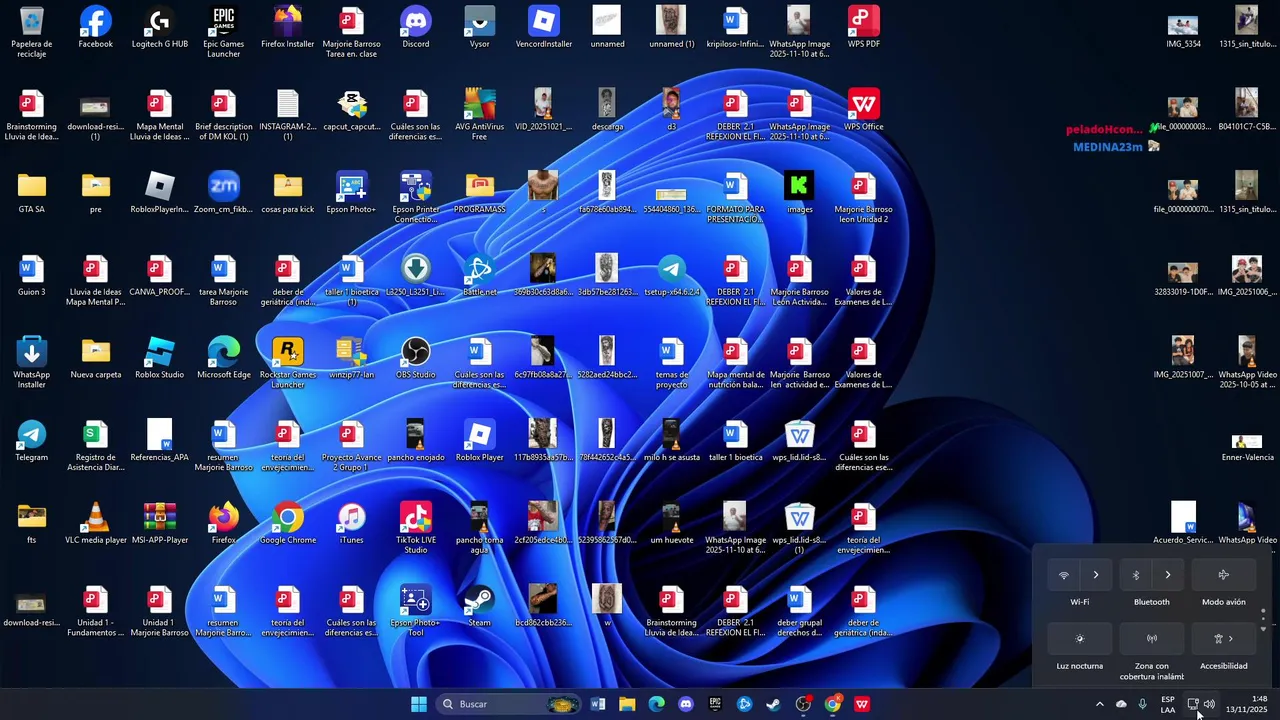
Task: Open Steam from the taskbar
Action: [x=773, y=704]
